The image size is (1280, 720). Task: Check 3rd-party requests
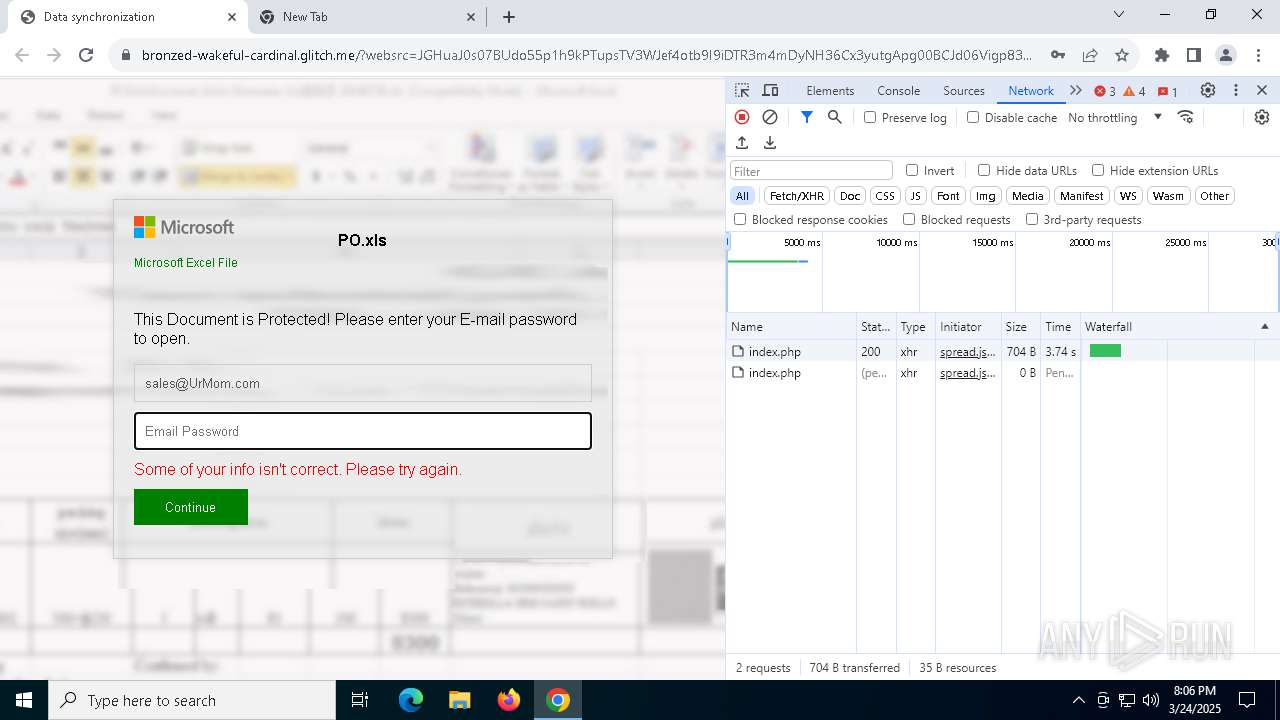(x=1032, y=219)
